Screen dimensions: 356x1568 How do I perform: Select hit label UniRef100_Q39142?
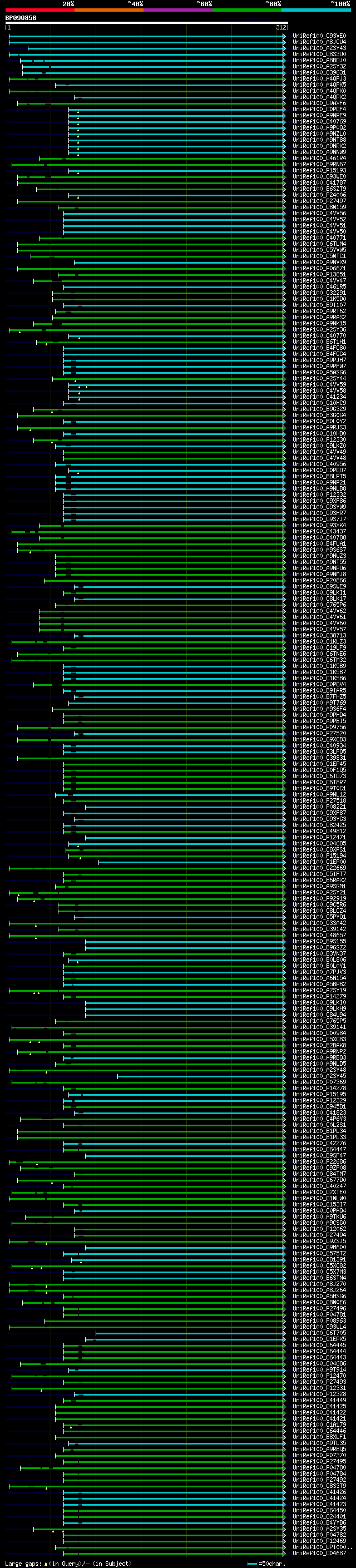click(319, 929)
